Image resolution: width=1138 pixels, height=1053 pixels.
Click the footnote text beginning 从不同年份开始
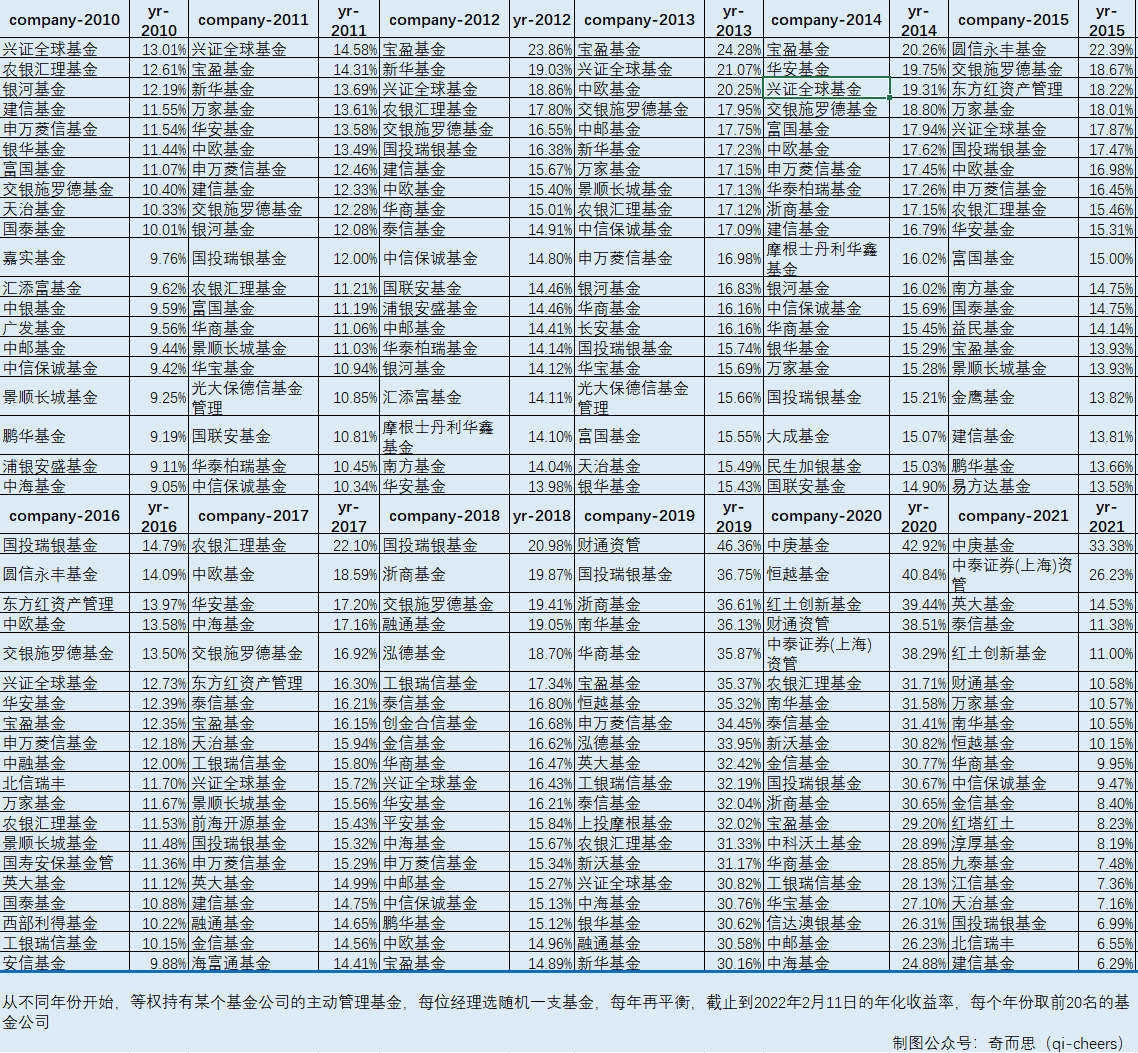click(x=565, y=1012)
